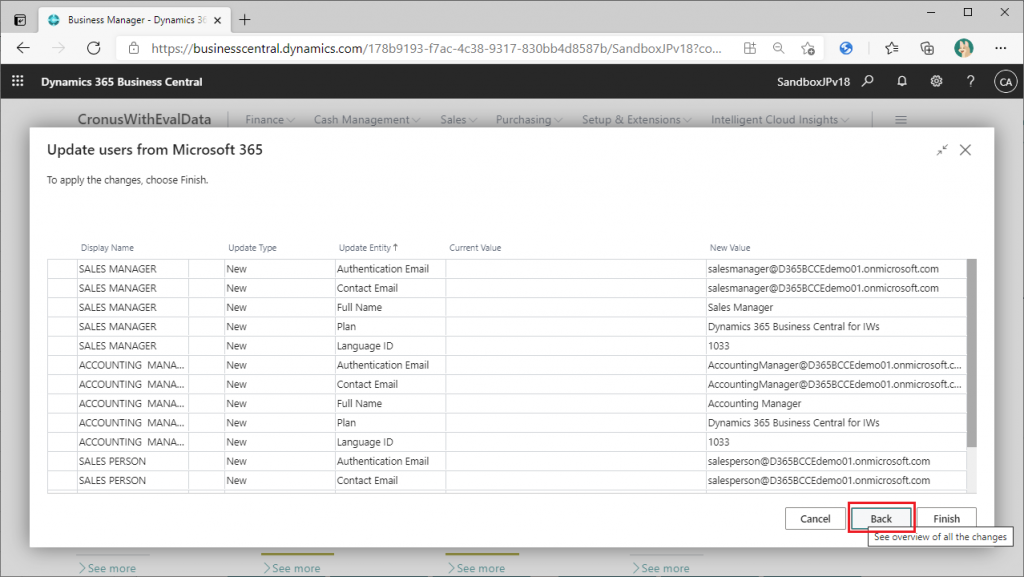Screen dimensions: 1024x577
Task: Expand the Finance menu
Action: (x=270, y=119)
